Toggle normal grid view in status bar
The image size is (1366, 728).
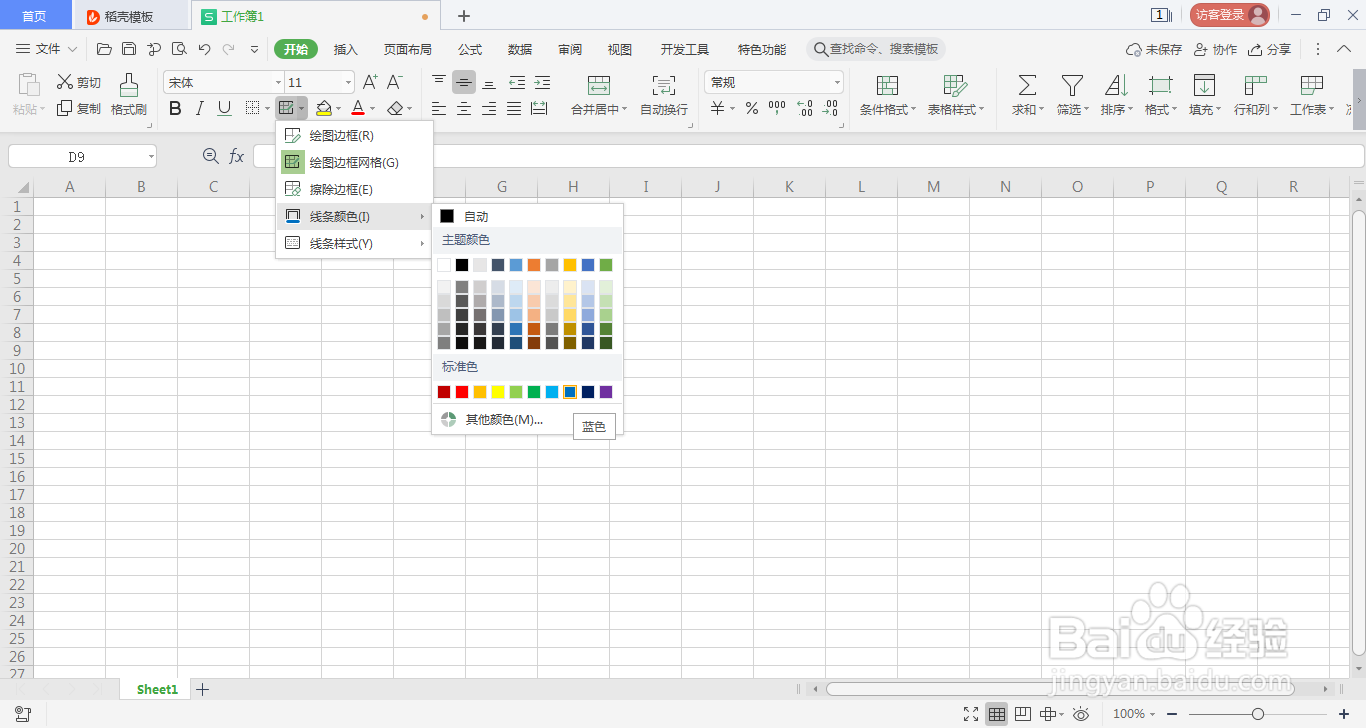[x=996, y=714]
